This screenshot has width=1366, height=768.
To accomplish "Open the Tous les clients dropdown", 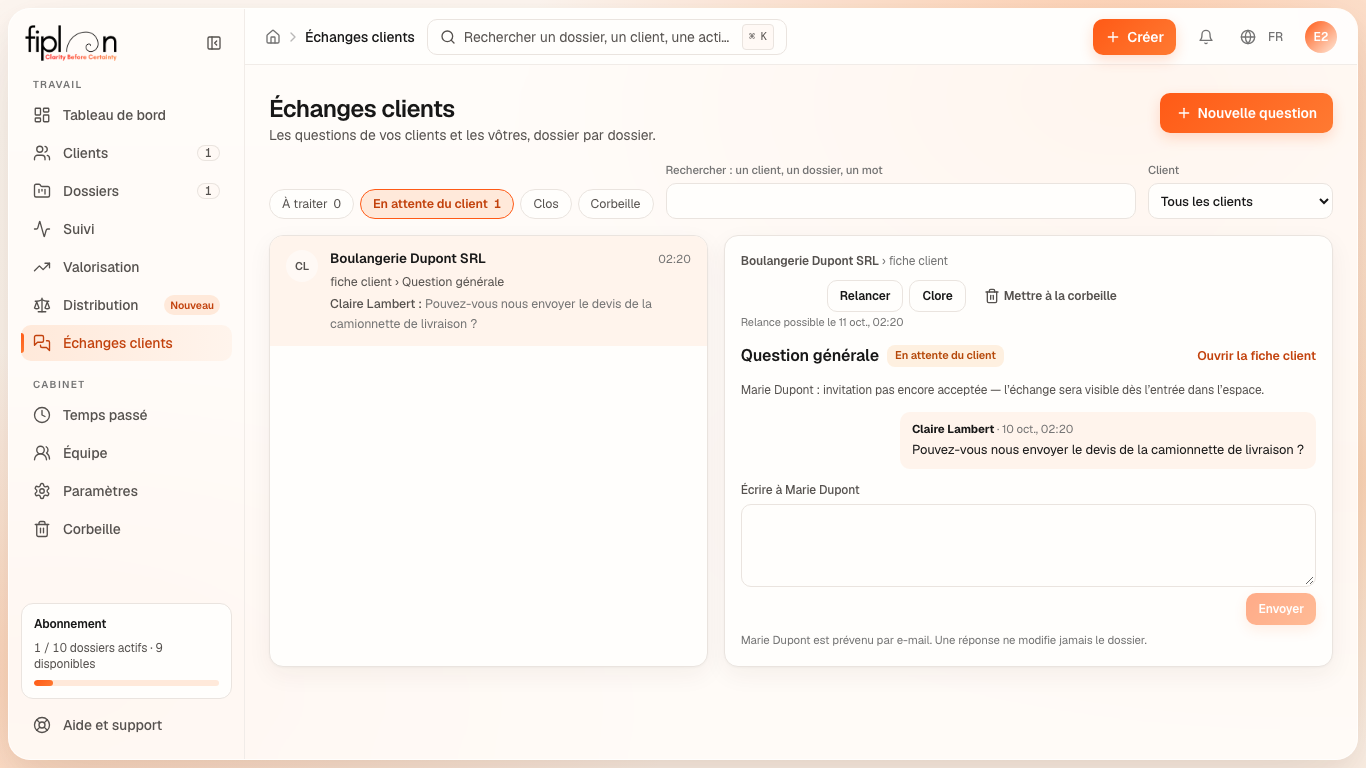I will pyautogui.click(x=1240, y=201).
